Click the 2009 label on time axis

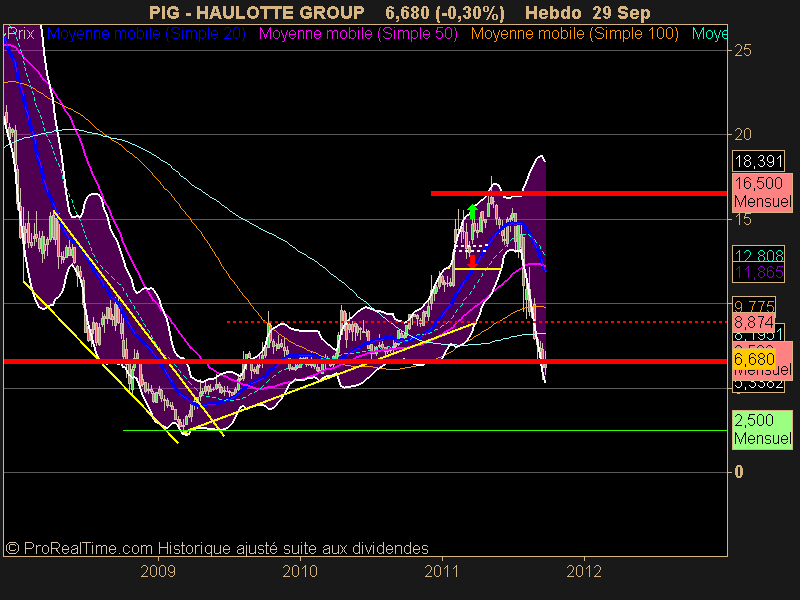pos(158,571)
